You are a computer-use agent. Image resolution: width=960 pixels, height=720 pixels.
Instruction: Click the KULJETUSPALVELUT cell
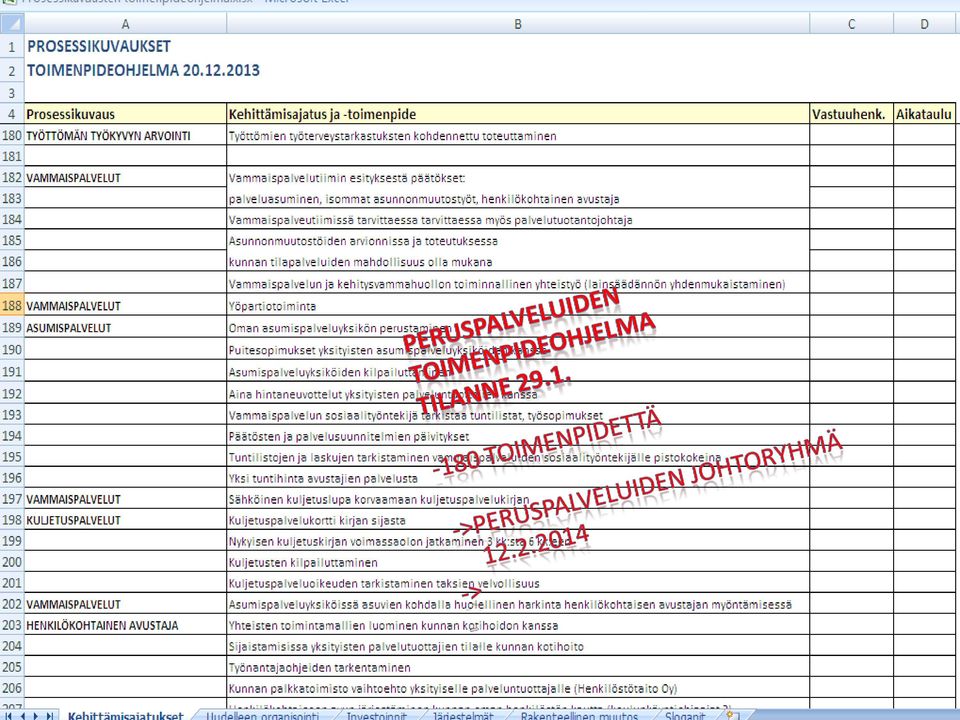[x=126, y=520]
